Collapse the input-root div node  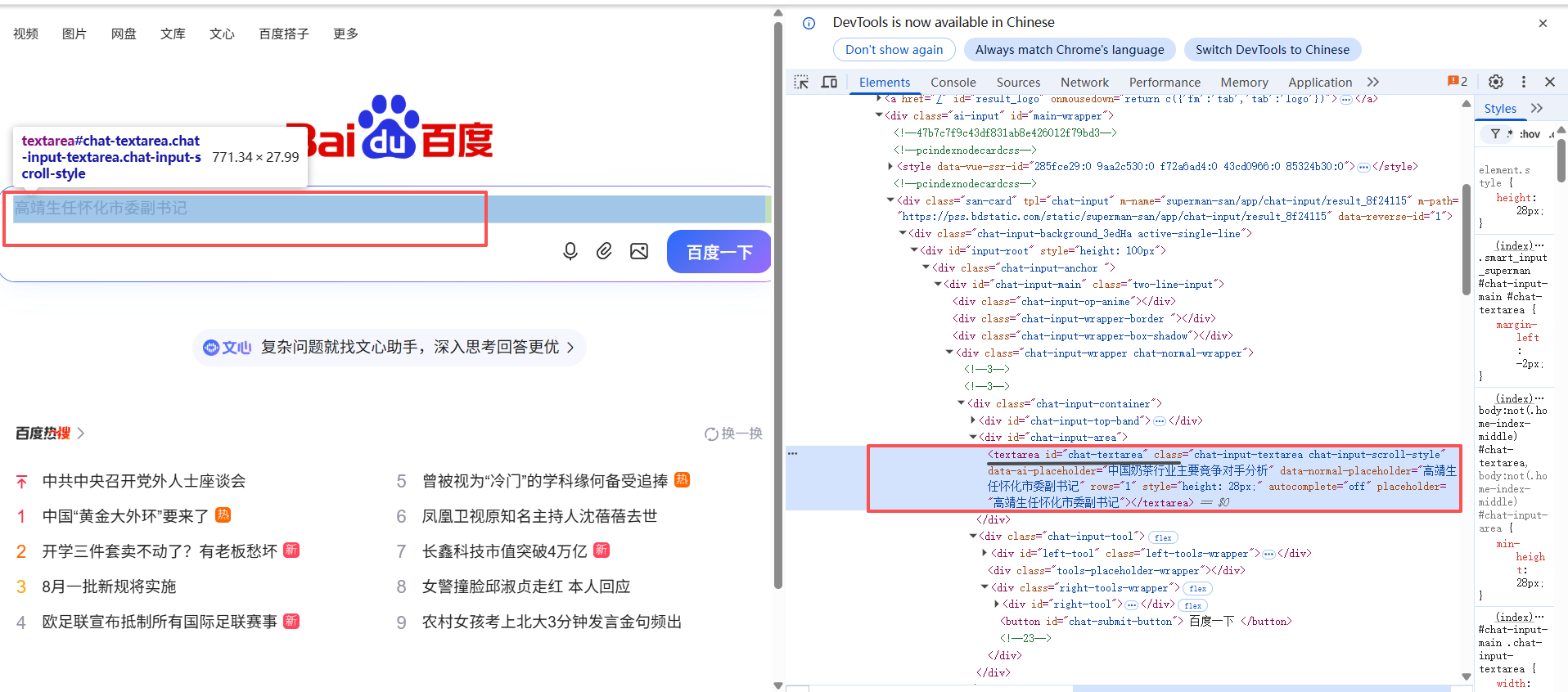[x=914, y=251]
